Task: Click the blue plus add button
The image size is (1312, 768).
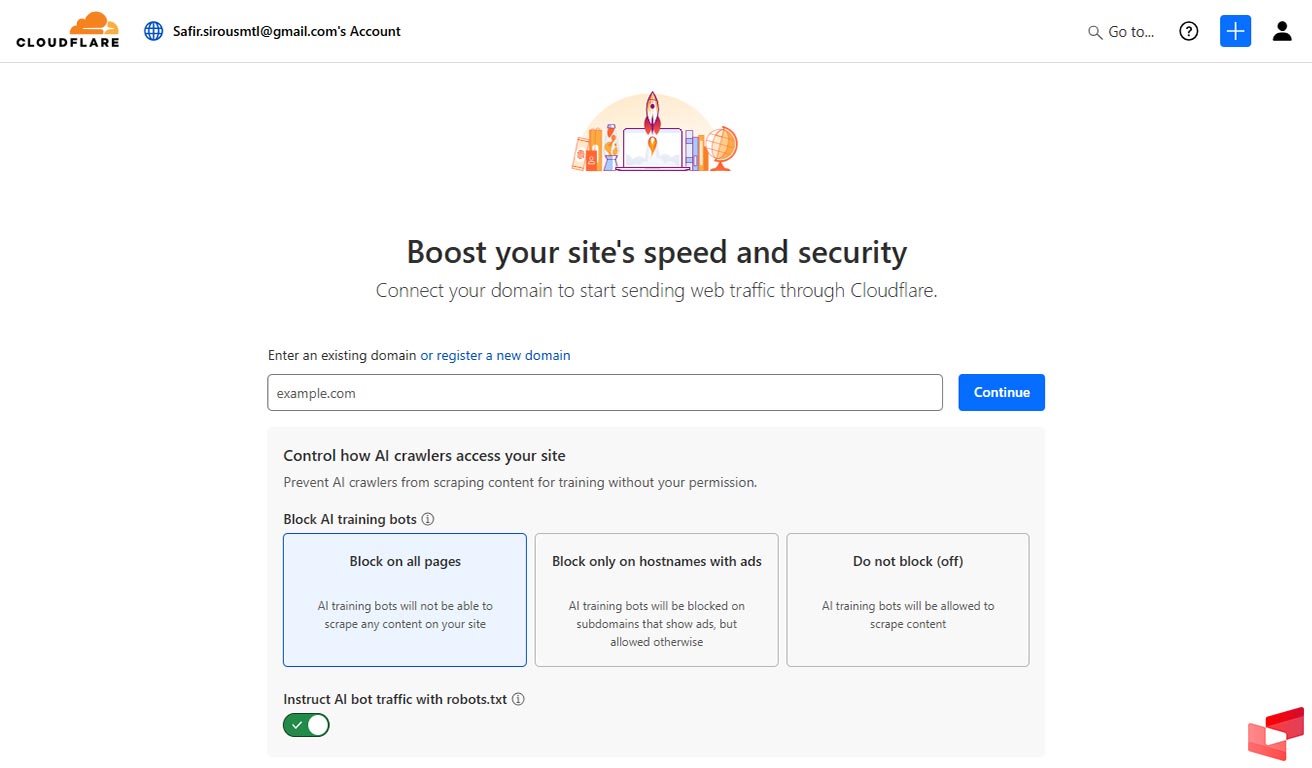Action: (x=1235, y=31)
